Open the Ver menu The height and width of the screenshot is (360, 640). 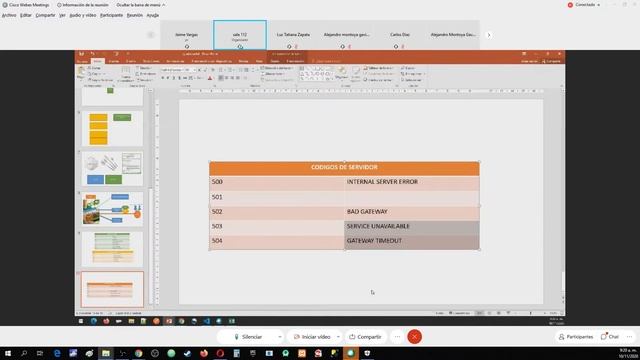coord(62,15)
